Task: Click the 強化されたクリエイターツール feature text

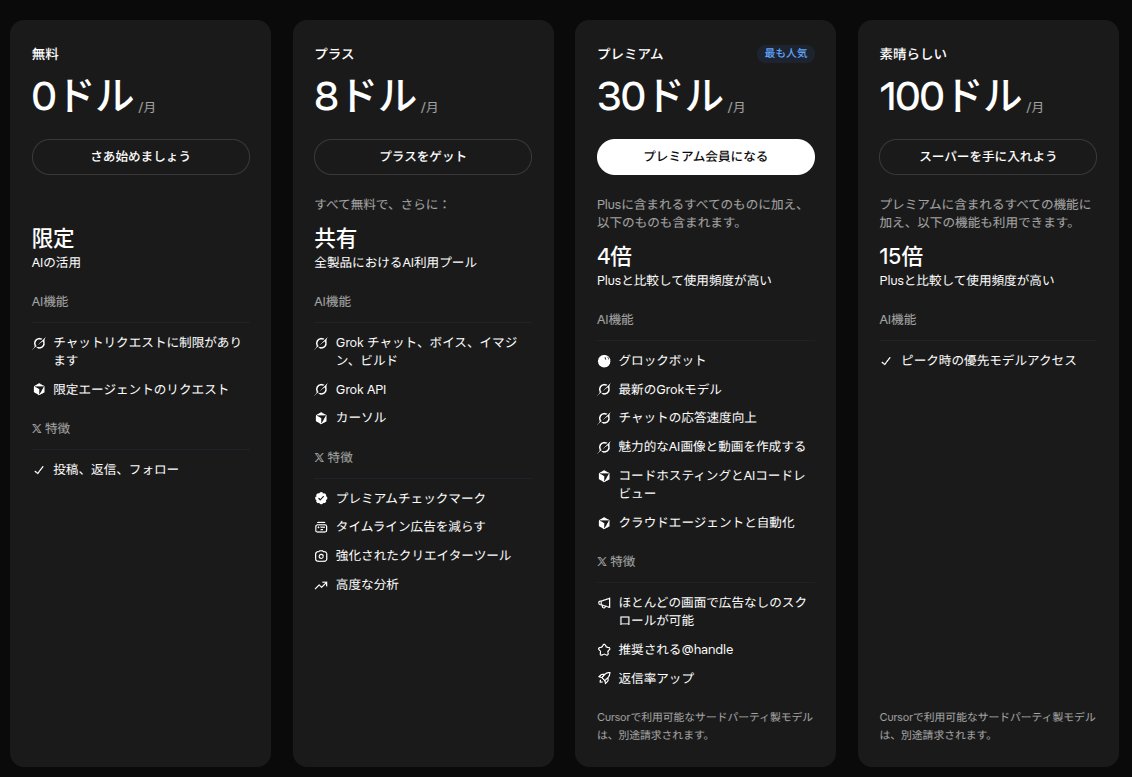Action: click(x=423, y=556)
